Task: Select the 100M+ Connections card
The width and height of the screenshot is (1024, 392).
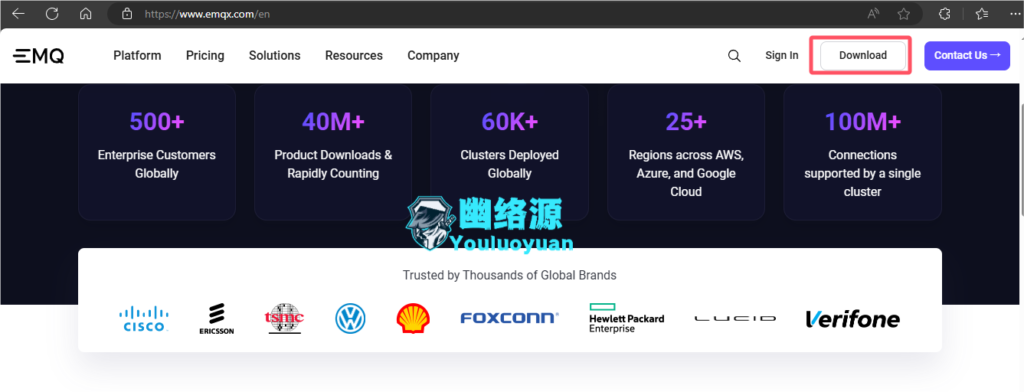Action: coord(863,152)
